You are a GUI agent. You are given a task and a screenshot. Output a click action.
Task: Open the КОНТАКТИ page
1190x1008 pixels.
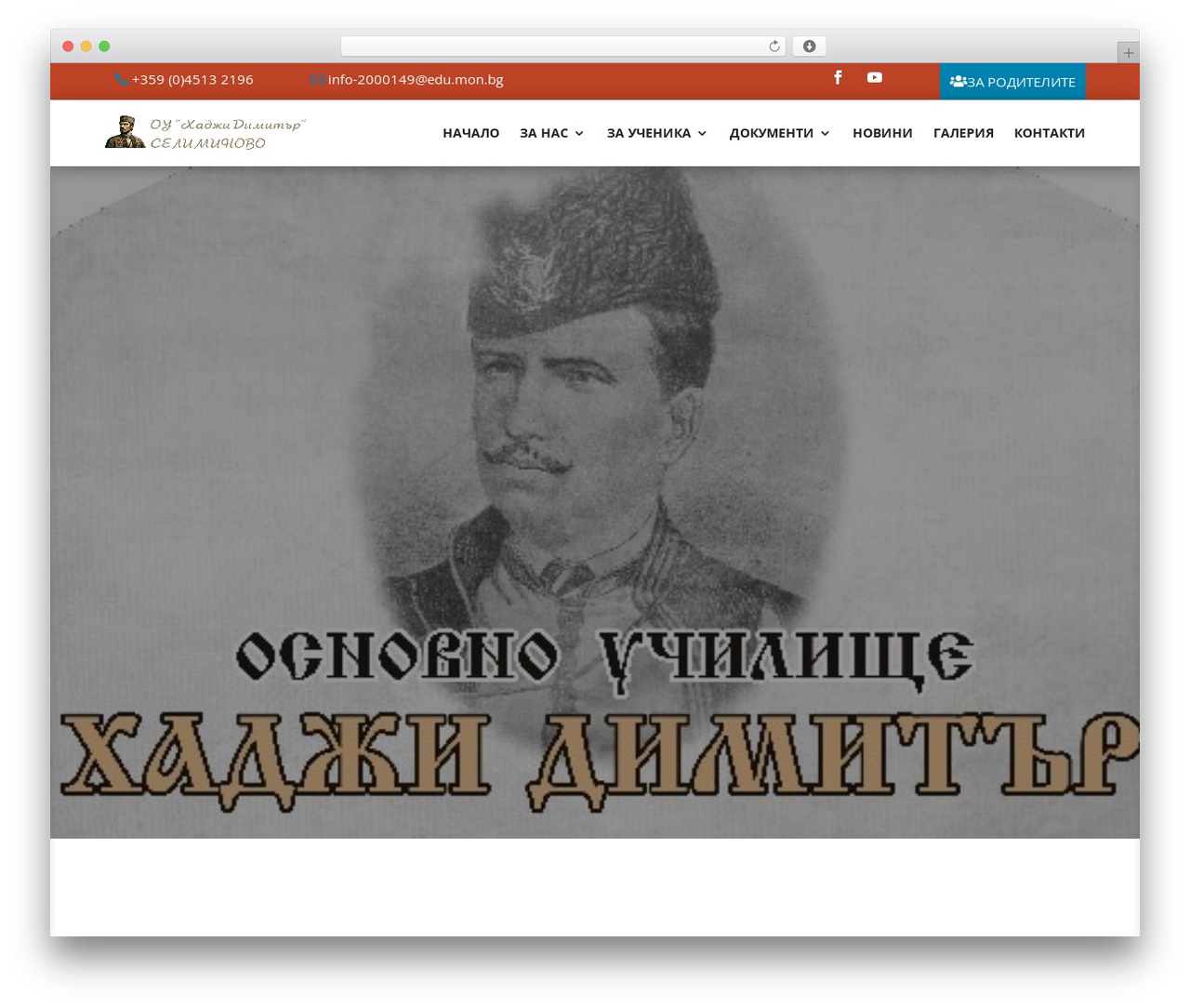point(1050,133)
